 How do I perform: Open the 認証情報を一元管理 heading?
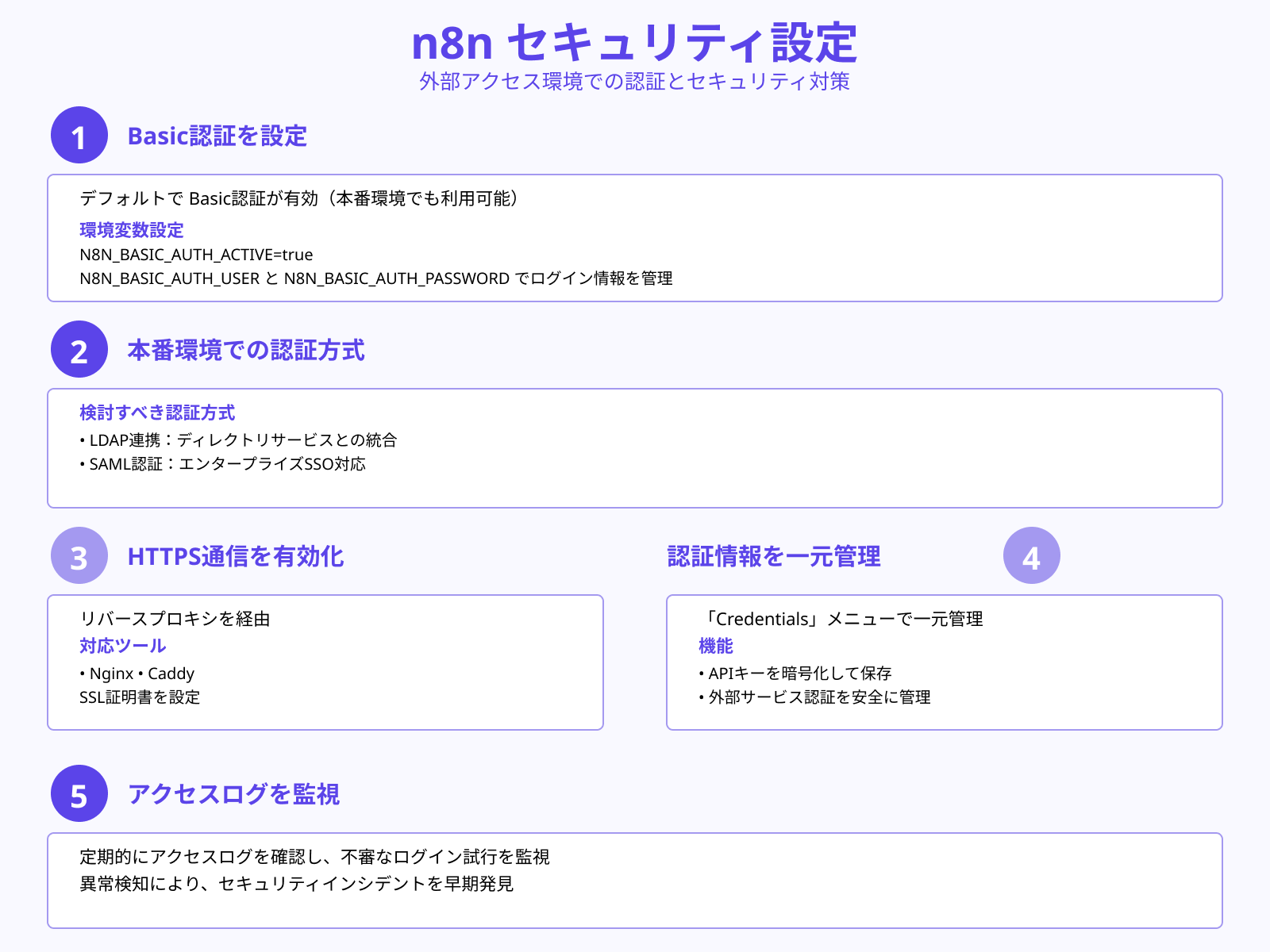(773, 557)
